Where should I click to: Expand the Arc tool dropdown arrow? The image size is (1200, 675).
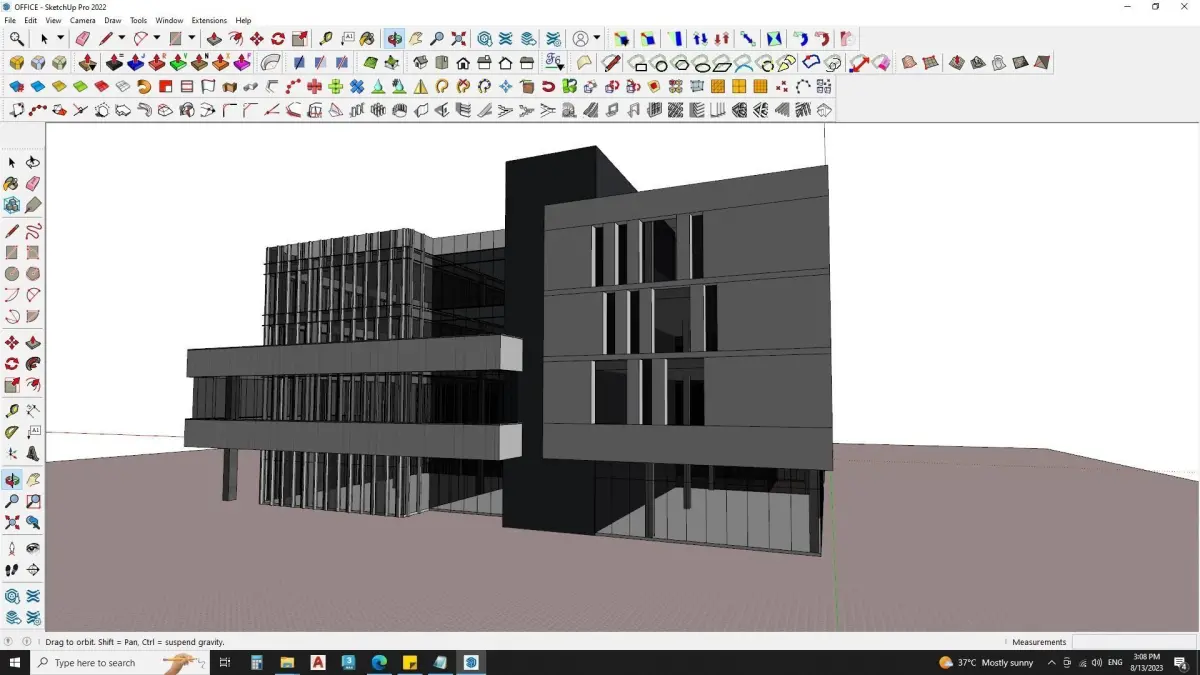(x=157, y=38)
